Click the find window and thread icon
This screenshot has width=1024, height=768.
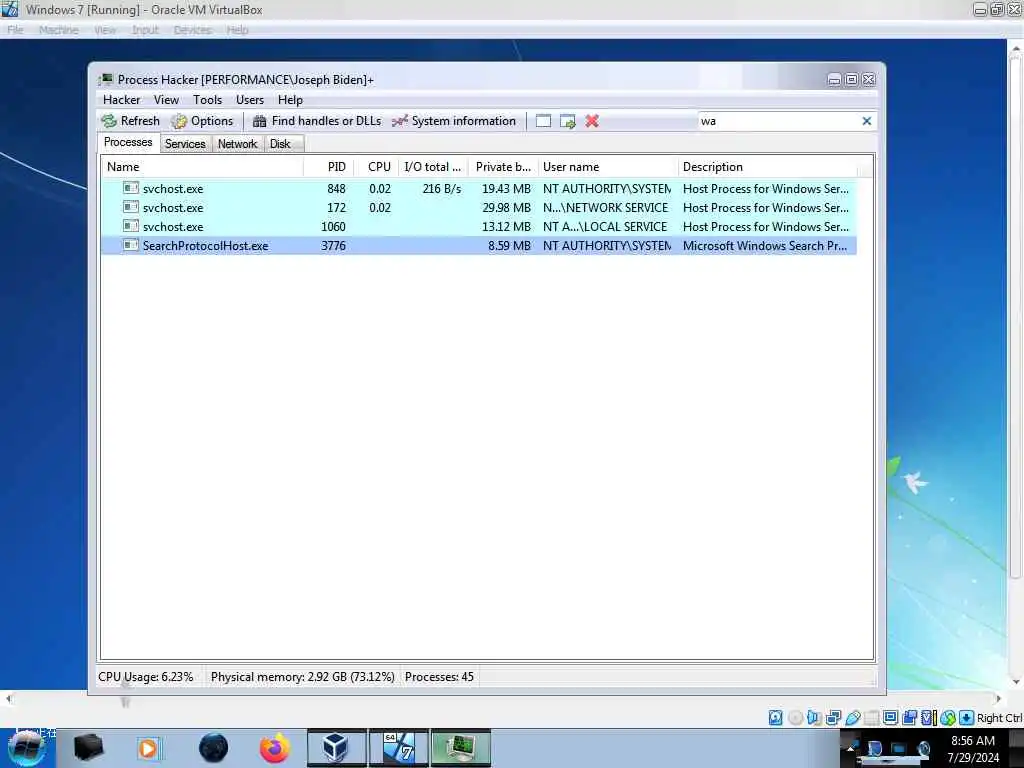[568, 121]
